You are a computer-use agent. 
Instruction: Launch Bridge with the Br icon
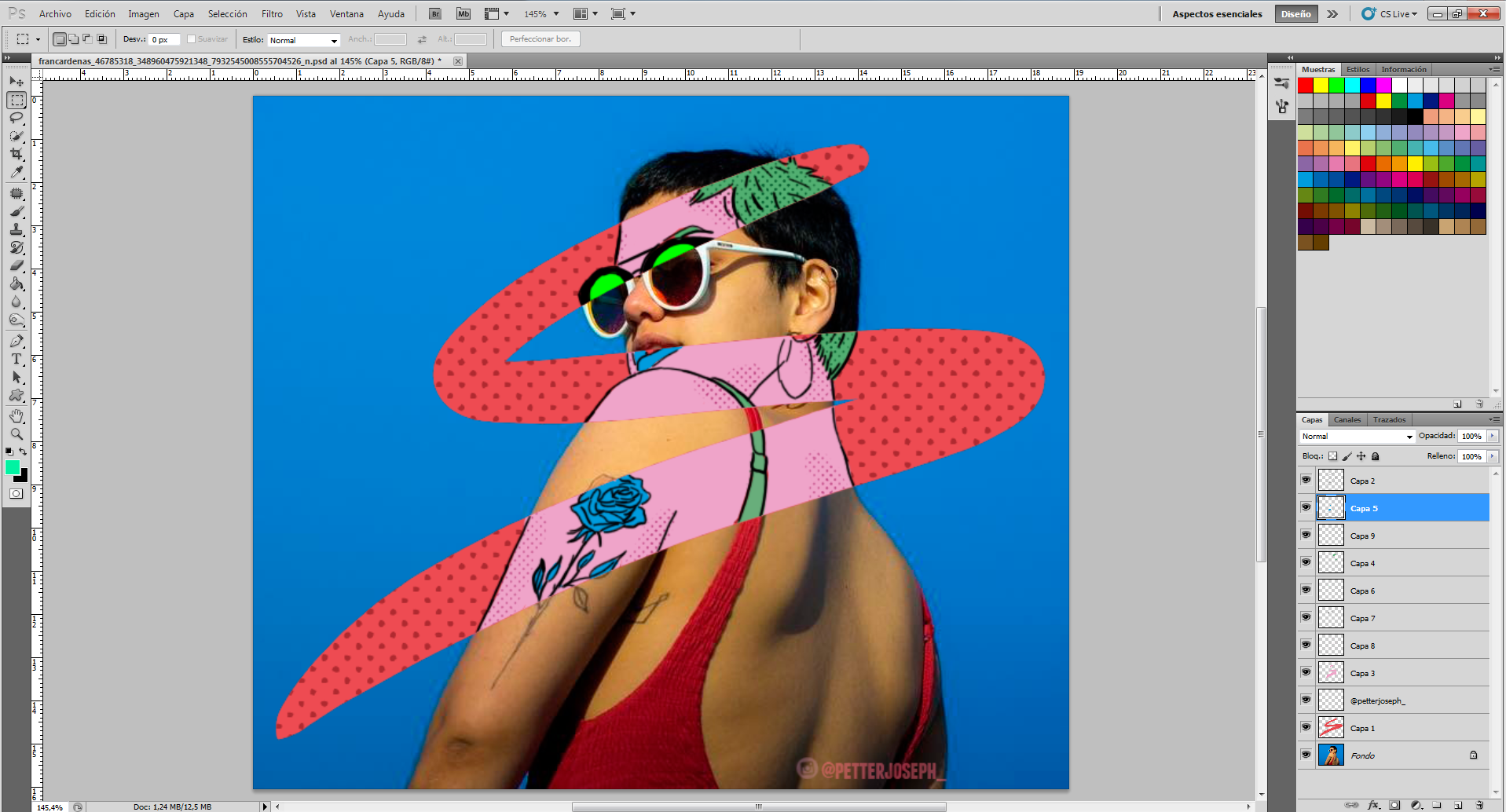click(x=435, y=14)
